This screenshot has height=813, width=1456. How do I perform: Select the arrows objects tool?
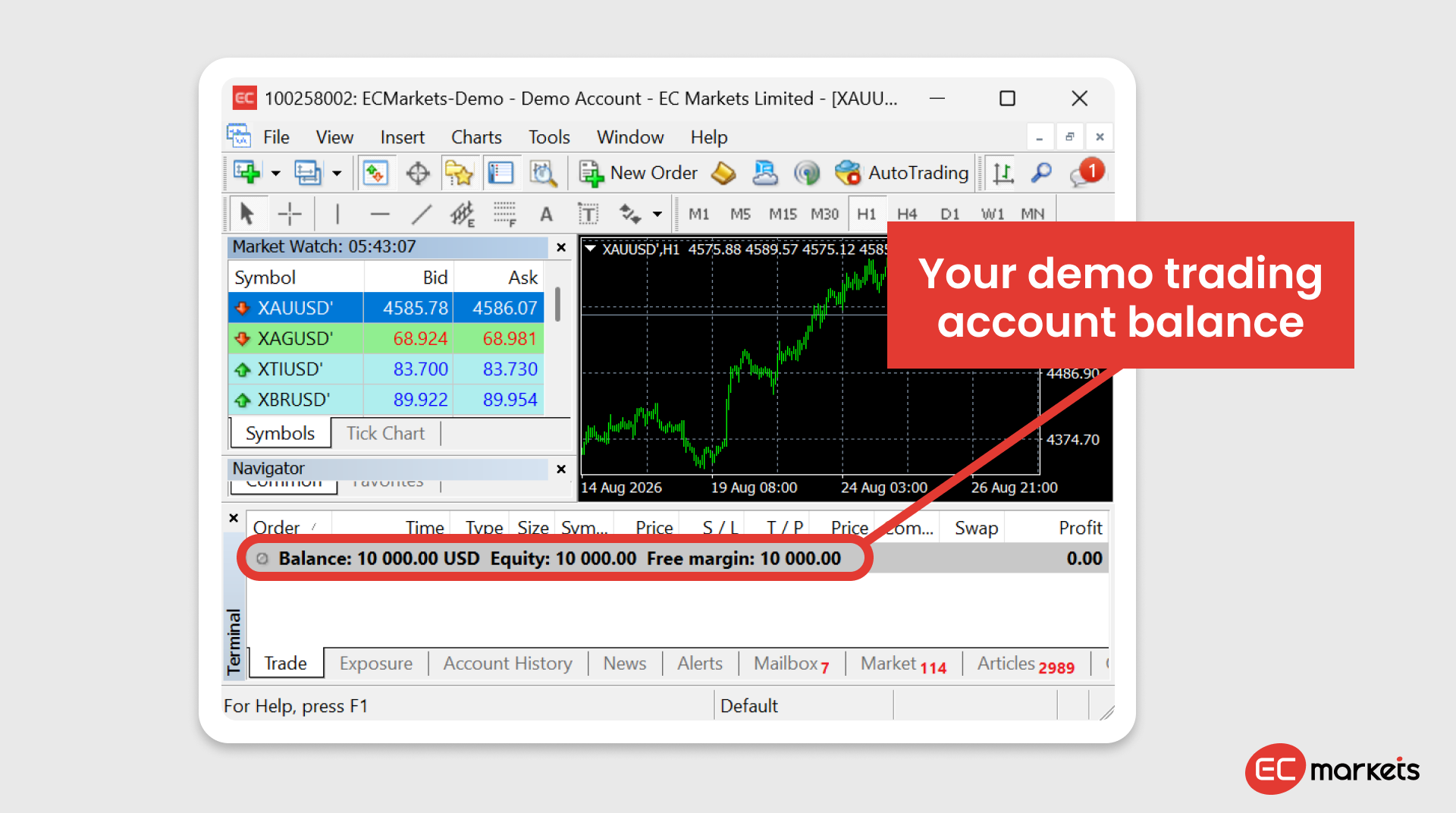pos(630,214)
